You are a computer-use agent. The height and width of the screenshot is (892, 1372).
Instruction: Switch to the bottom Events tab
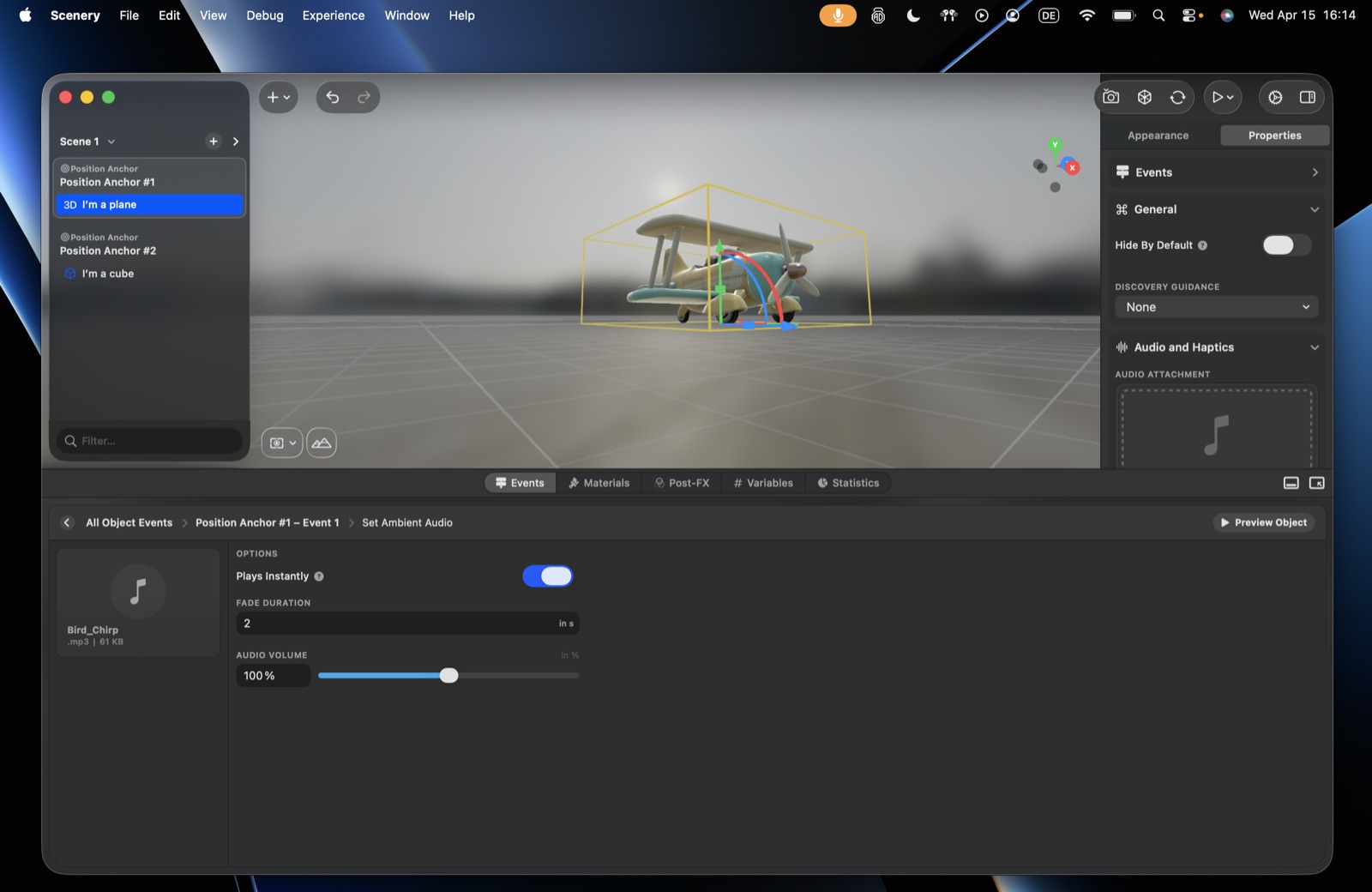(520, 483)
